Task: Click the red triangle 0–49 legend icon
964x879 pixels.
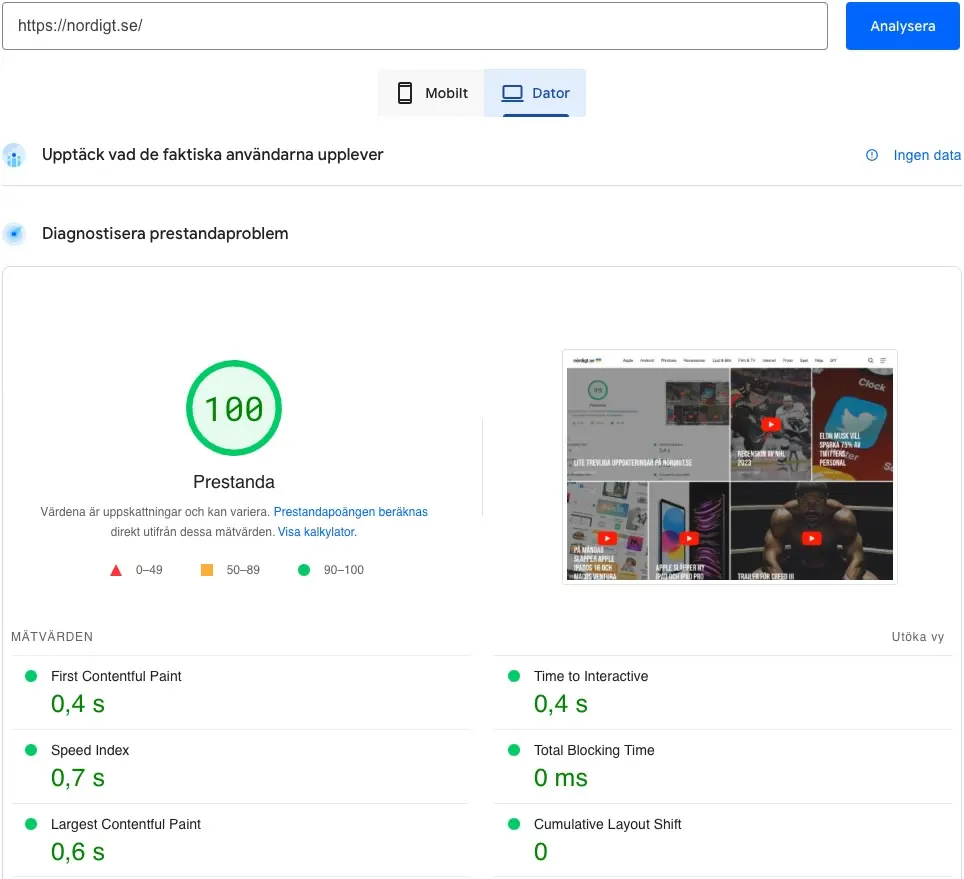Action: click(x=116, y=570)
